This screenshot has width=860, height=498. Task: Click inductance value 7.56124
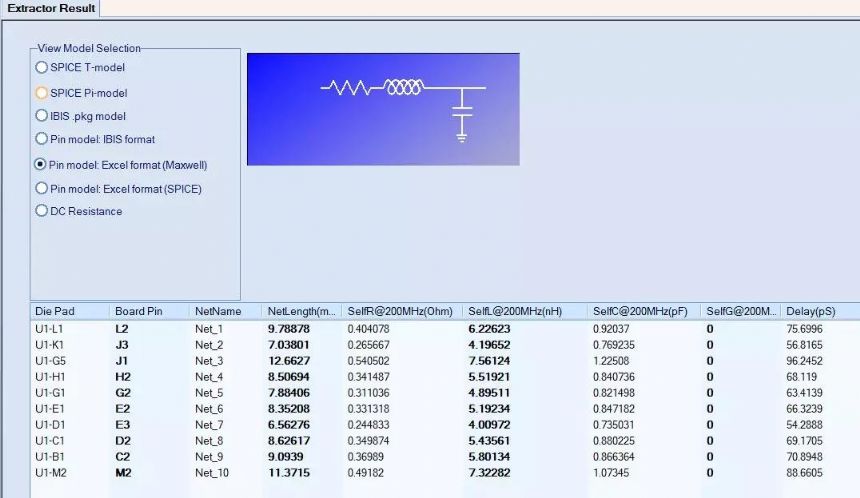489,361
